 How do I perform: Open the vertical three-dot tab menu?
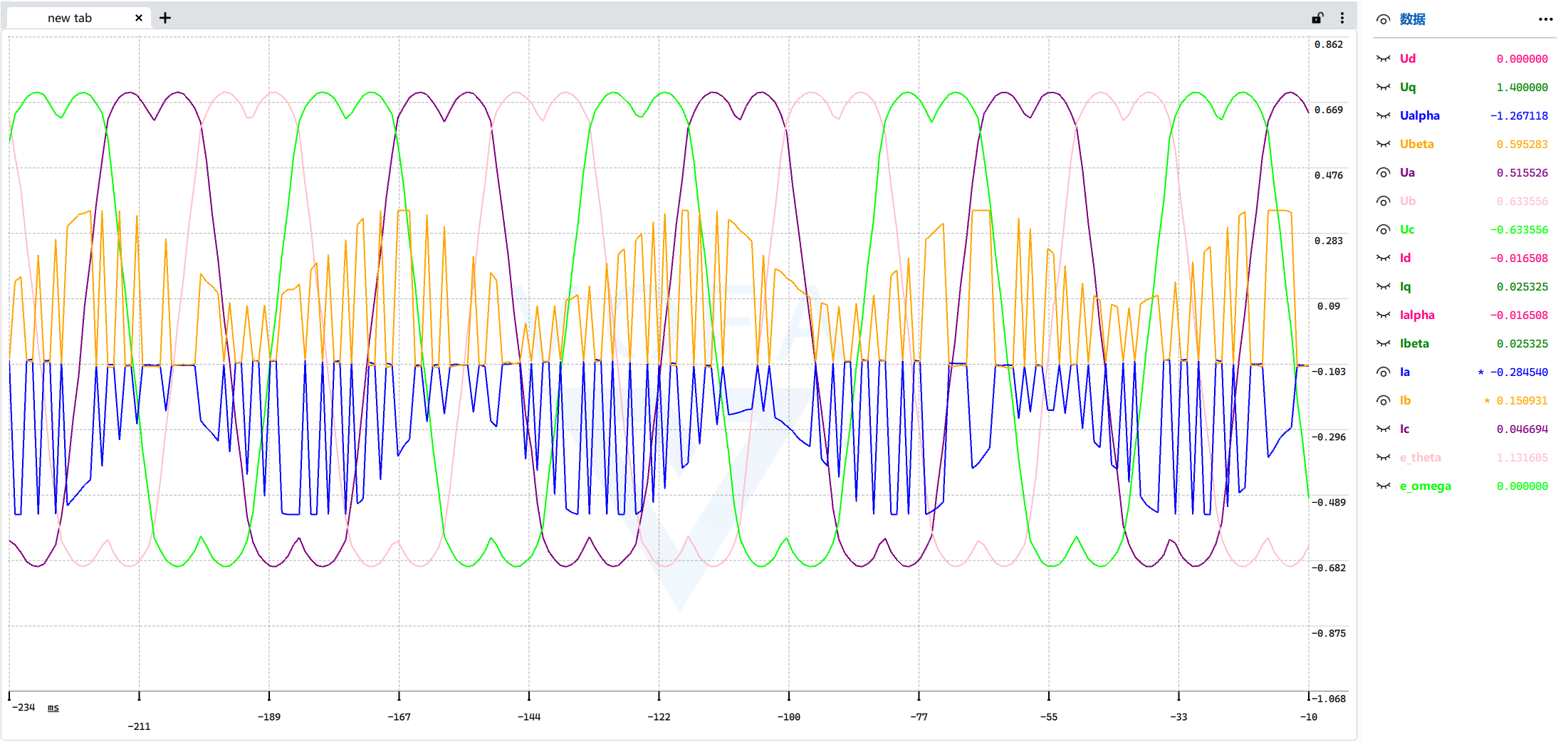point(1342,18)
